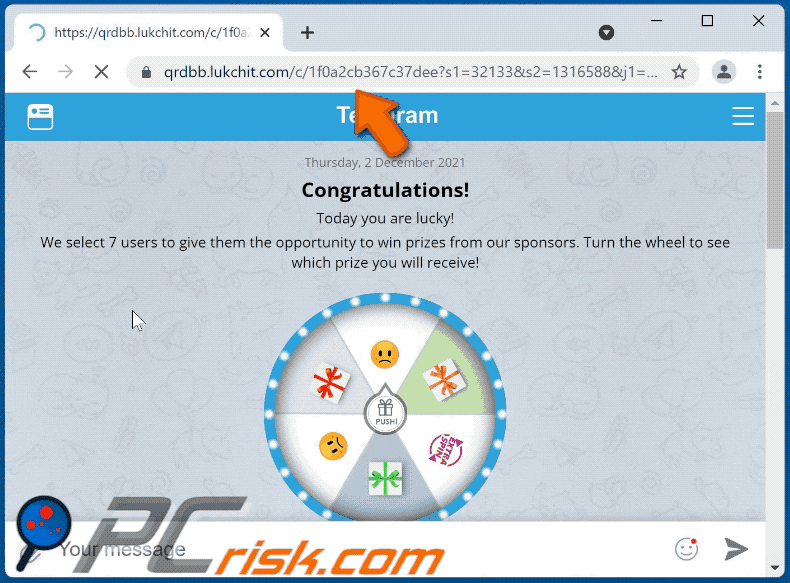Screen dimensions: 790x583
Task: Stop loading the page with X button
Action: pyautogui.click(x=101, y=72)
